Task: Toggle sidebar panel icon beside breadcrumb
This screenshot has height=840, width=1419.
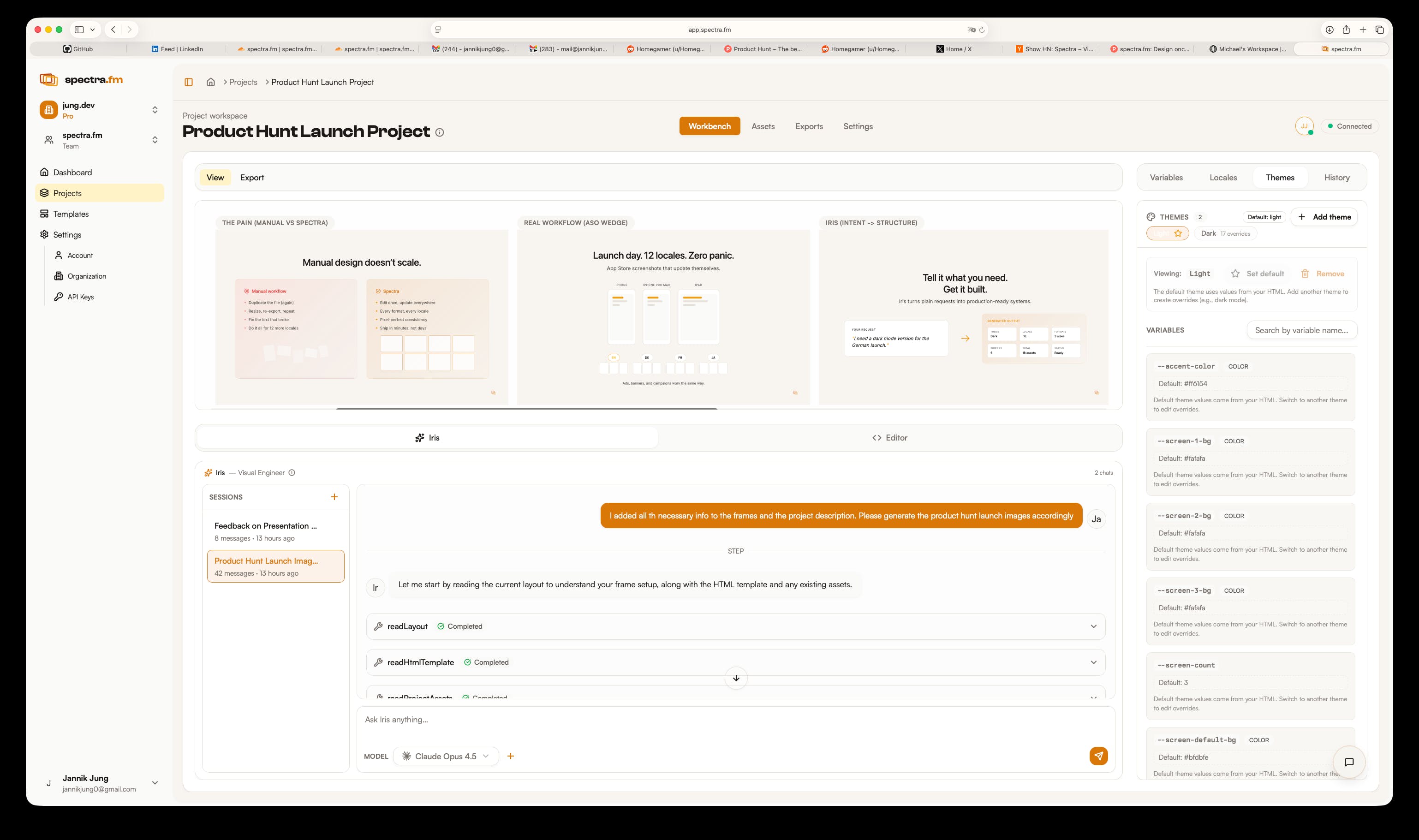Action: coord(189,82)
